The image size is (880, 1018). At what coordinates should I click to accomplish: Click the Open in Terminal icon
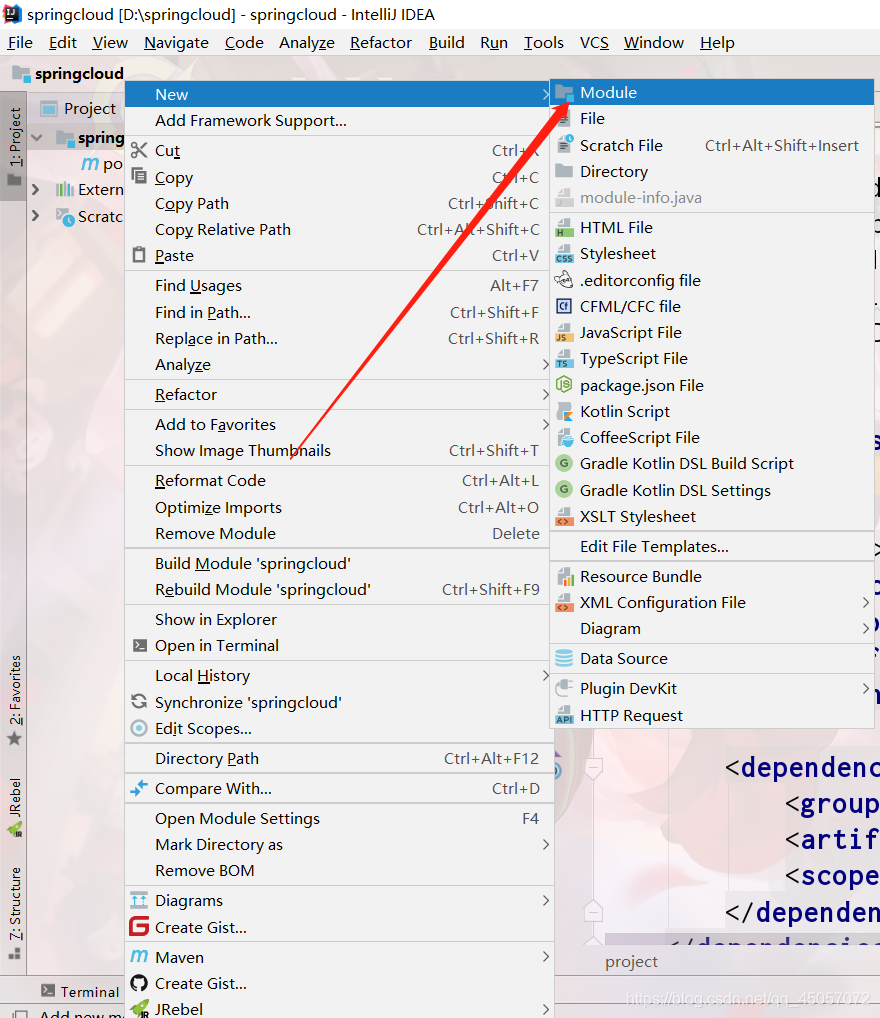click(x=139, y=645)
